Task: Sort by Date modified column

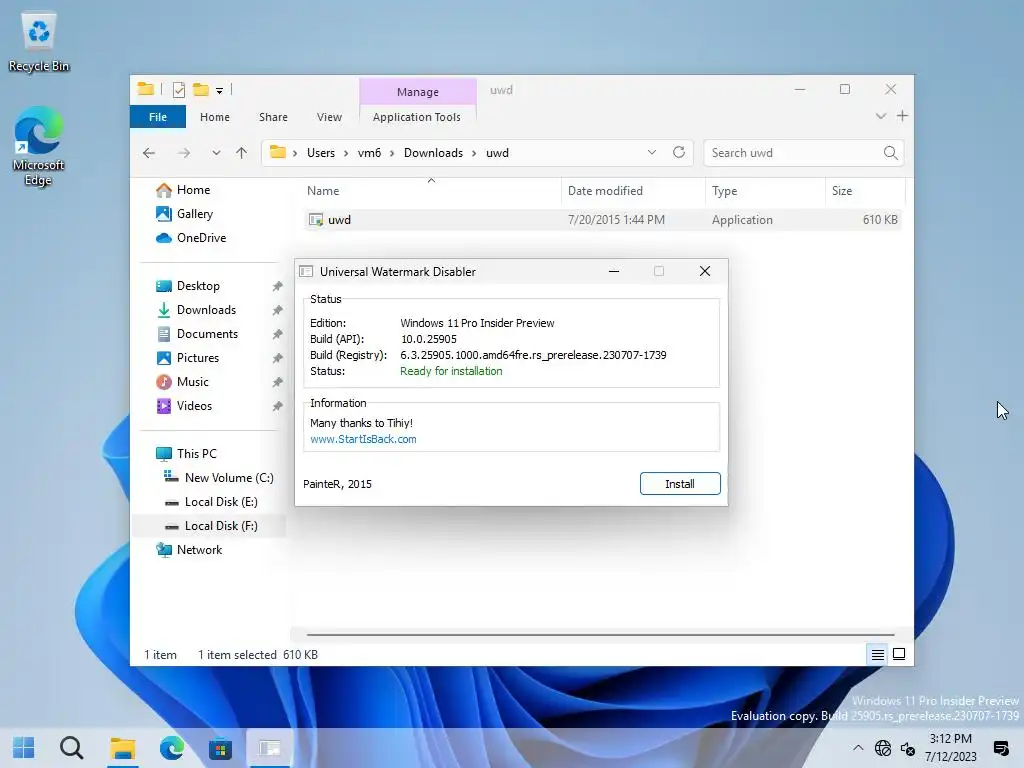Action: [x=633, y=191]
